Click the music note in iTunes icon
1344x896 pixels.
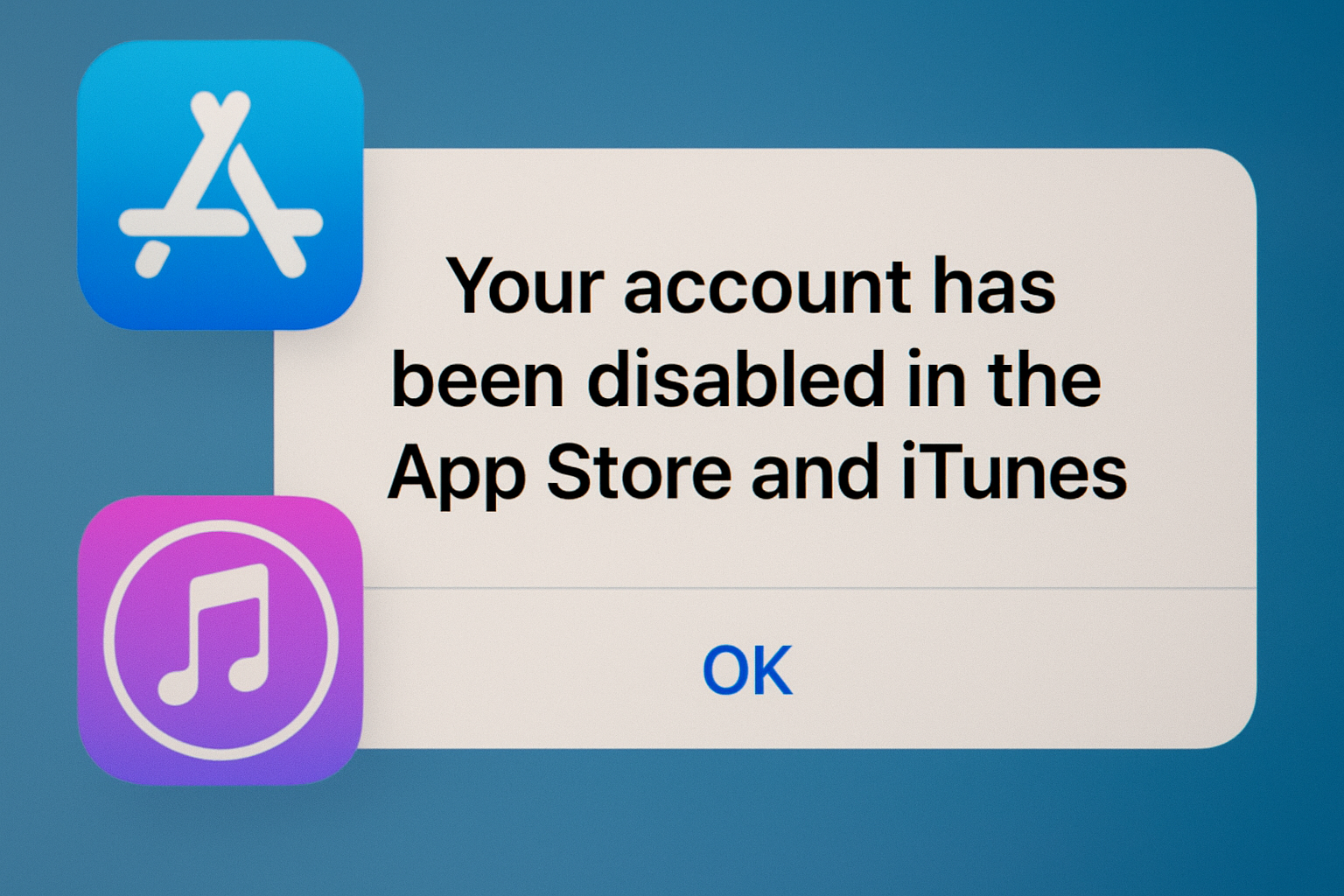point(214,634)
